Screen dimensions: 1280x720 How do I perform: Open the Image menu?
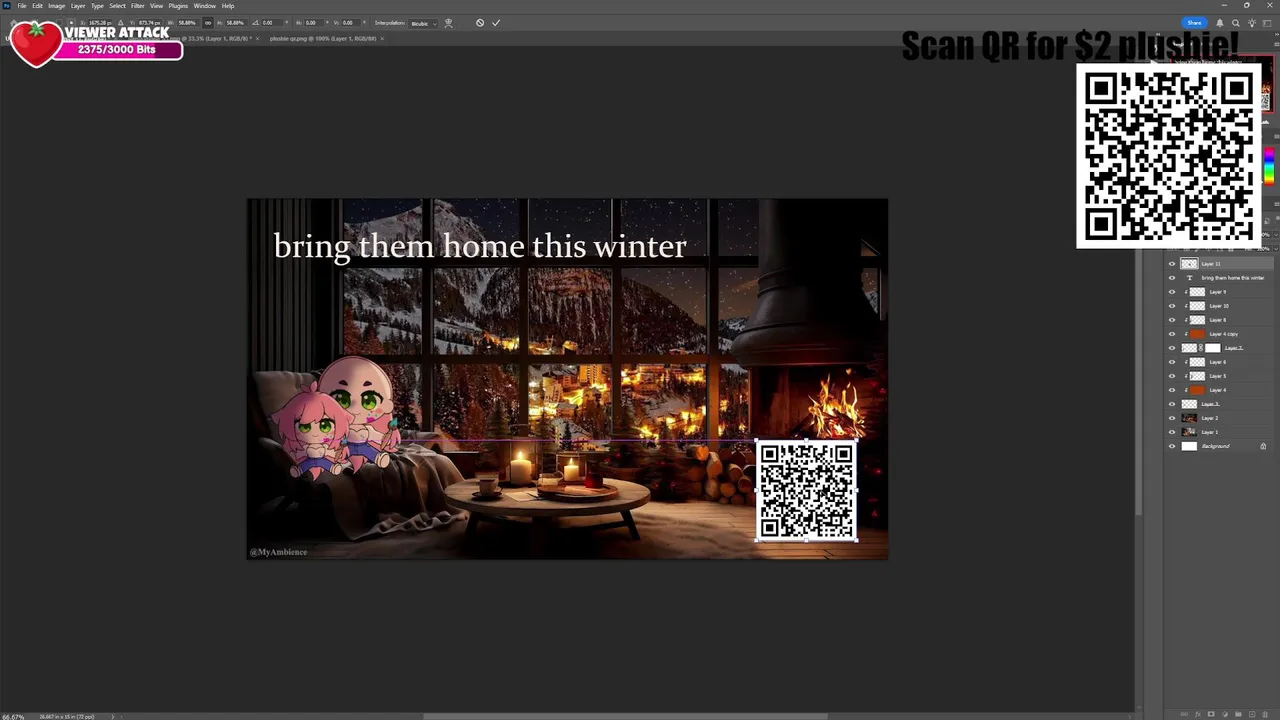pyautogui.click(x=57, y=6)
